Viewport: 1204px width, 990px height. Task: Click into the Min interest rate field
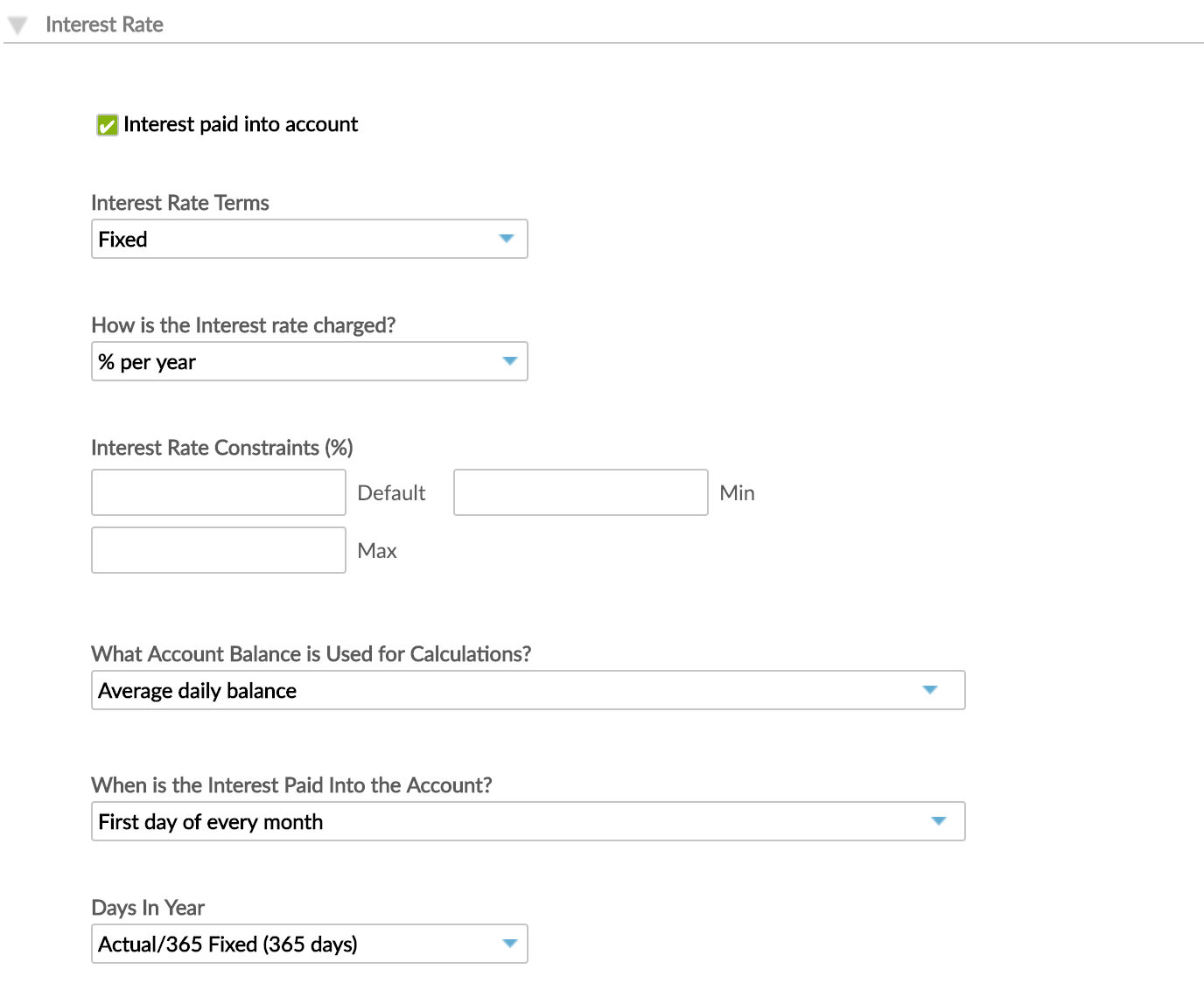click(580, 492)
